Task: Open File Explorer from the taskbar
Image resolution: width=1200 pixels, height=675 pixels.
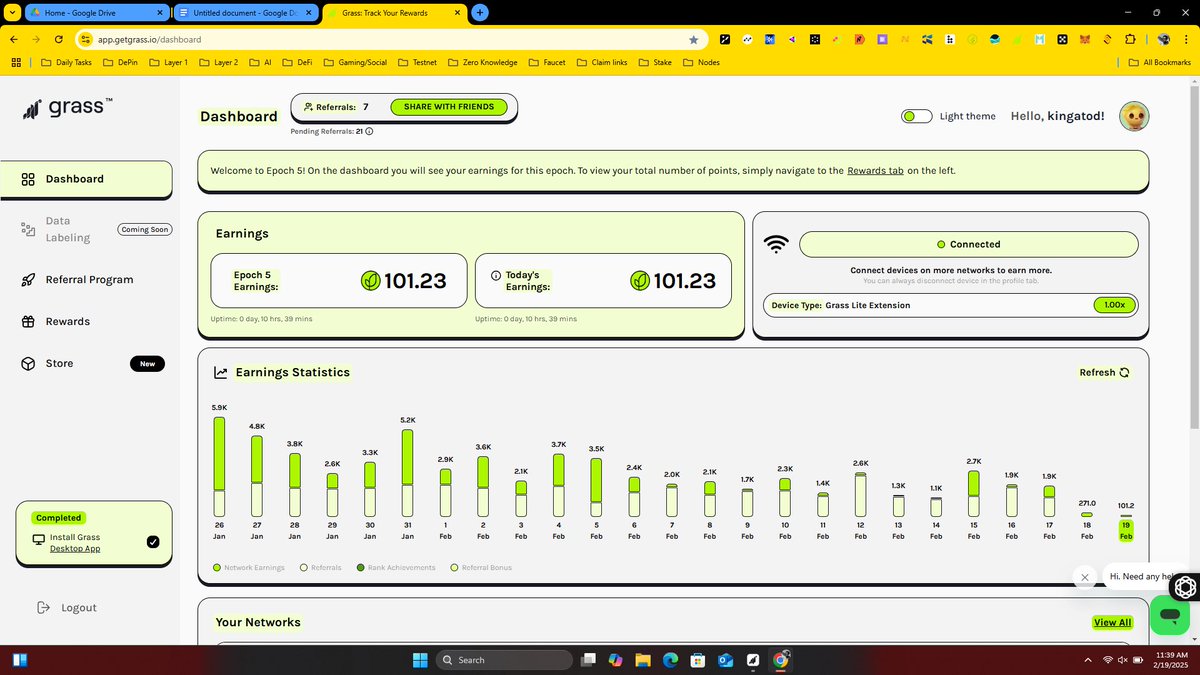Action: pos(642,660)
